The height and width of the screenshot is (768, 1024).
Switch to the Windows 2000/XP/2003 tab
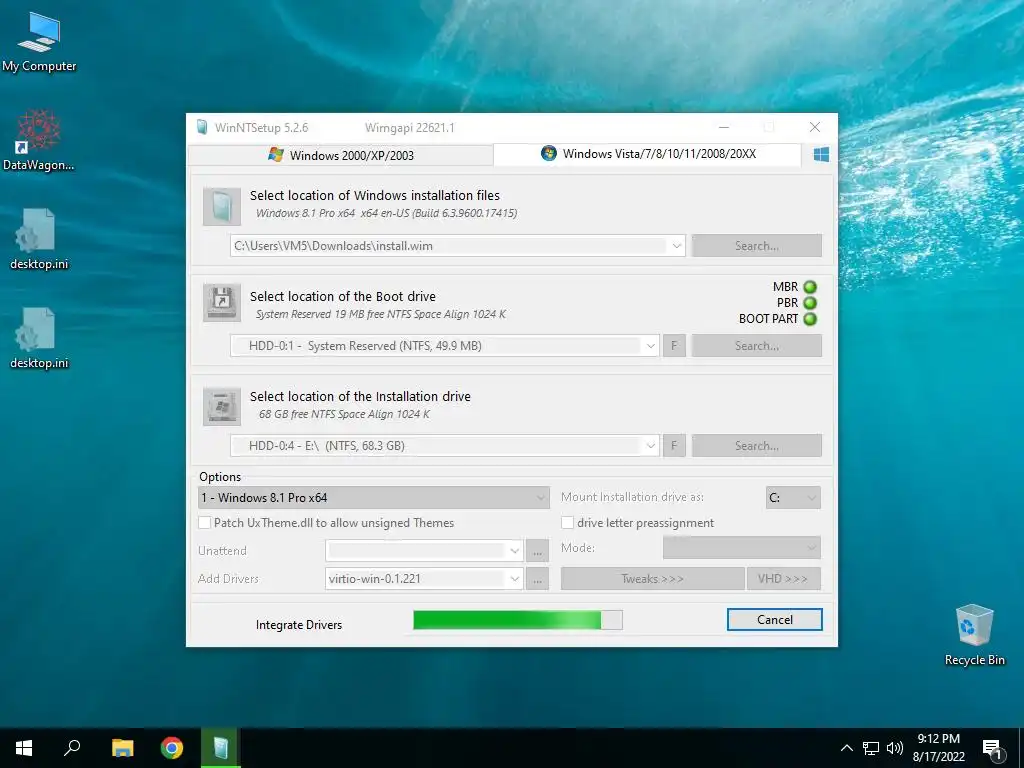pos(340,155)
